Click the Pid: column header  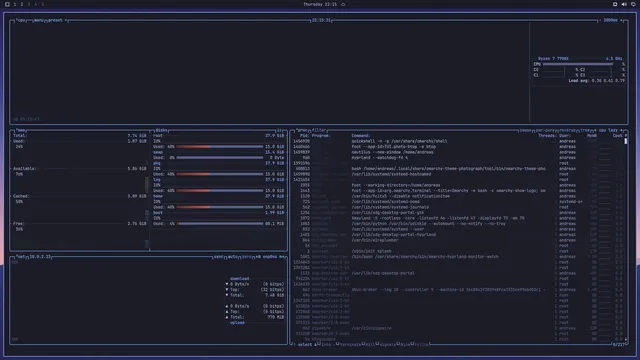pos(304,136)
